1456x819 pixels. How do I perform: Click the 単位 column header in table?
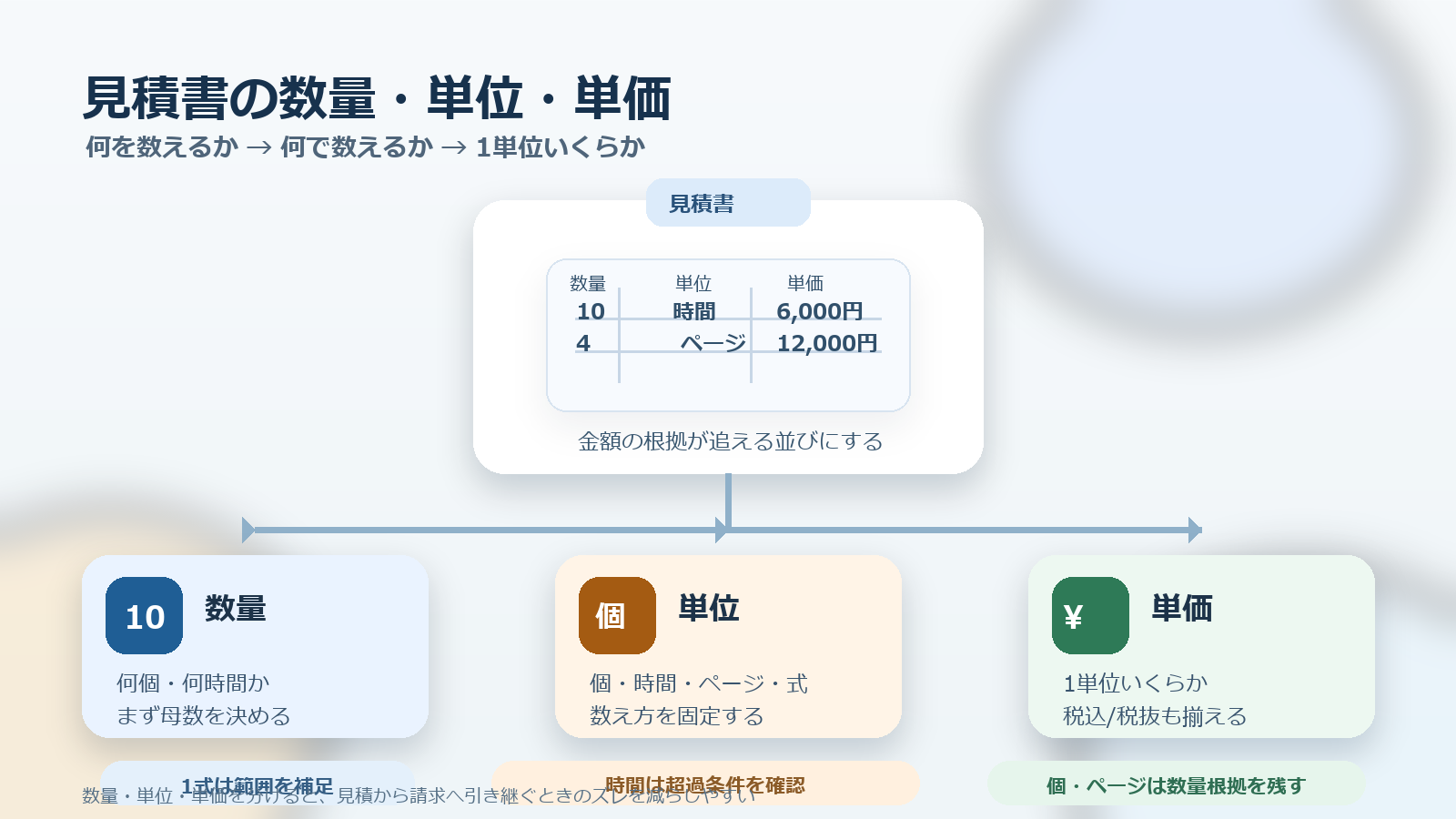click(693, 283)
